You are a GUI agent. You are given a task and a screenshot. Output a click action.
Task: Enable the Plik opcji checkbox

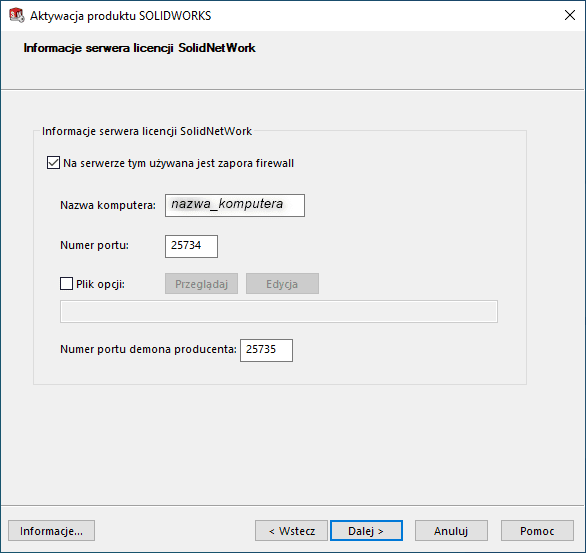pyautogui.click(x=67, y=284)
